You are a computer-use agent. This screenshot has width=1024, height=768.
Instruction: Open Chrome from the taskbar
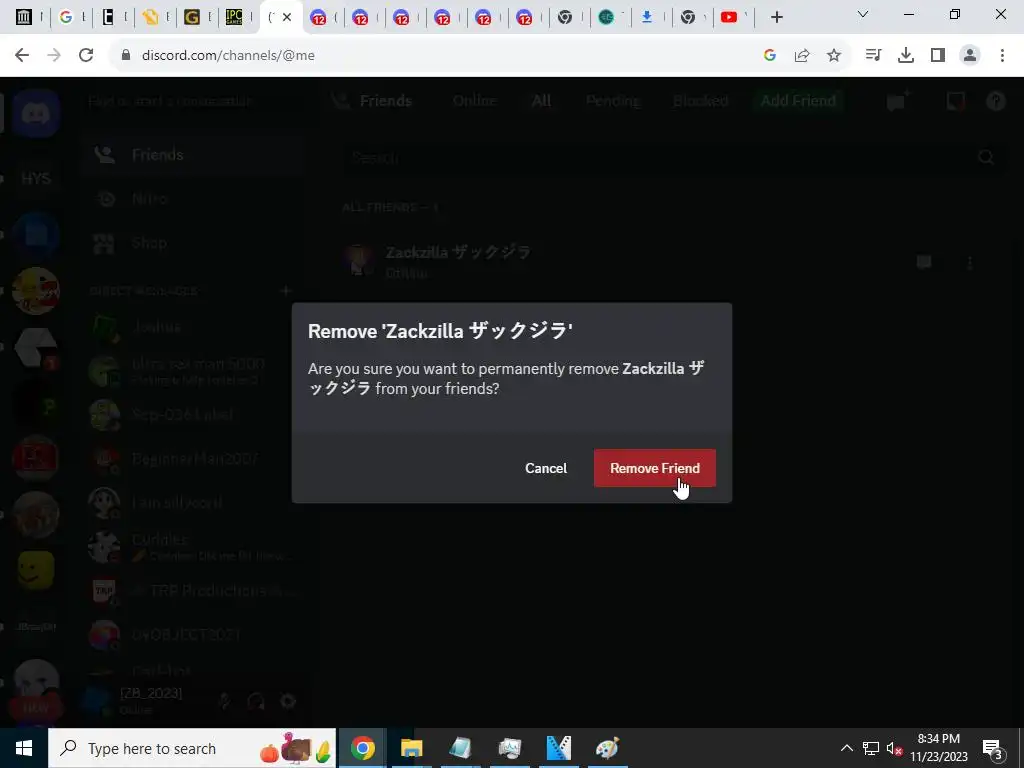coord(362,748)
